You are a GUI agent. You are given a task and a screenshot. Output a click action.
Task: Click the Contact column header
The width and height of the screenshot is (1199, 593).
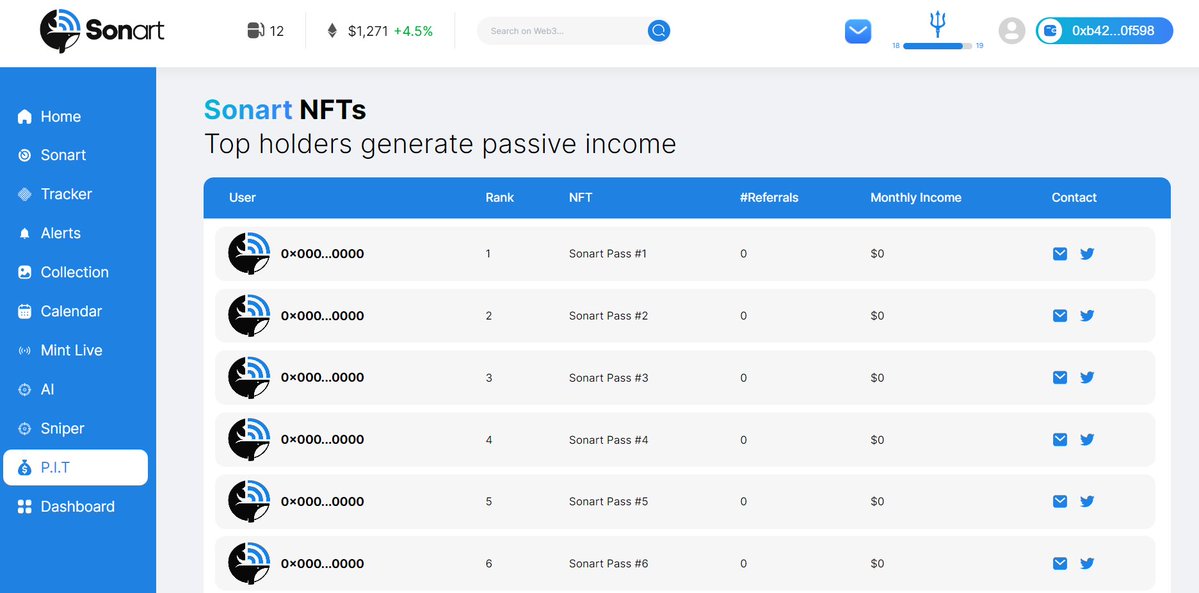1074,197
